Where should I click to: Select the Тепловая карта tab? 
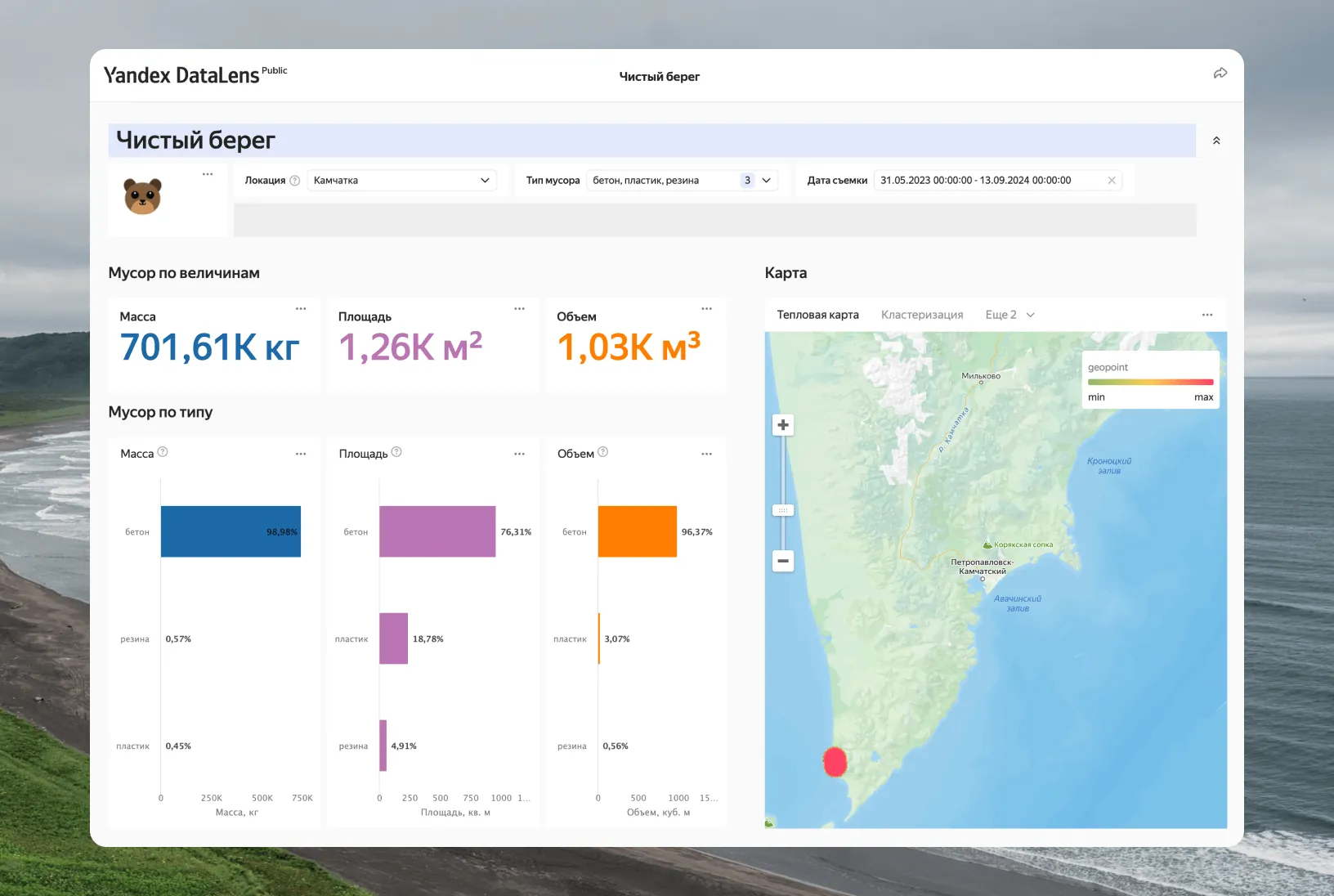(817, 315)
